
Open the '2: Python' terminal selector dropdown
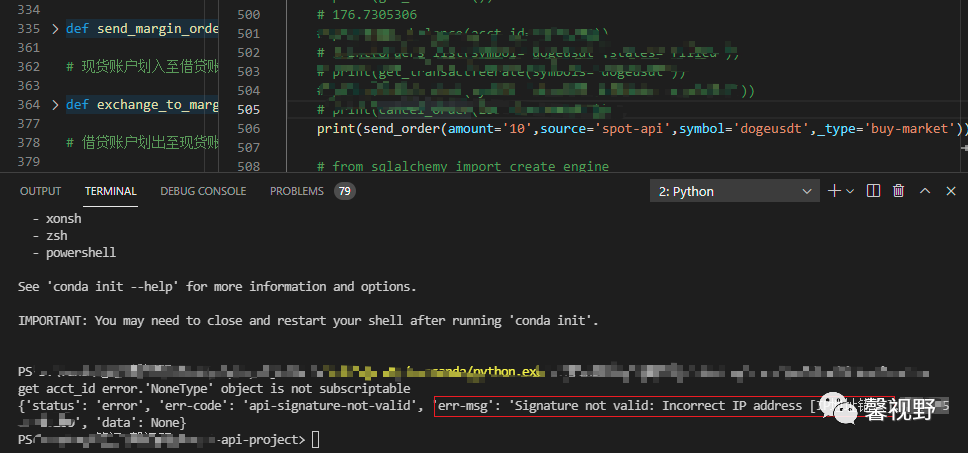(x=735, y=191)
